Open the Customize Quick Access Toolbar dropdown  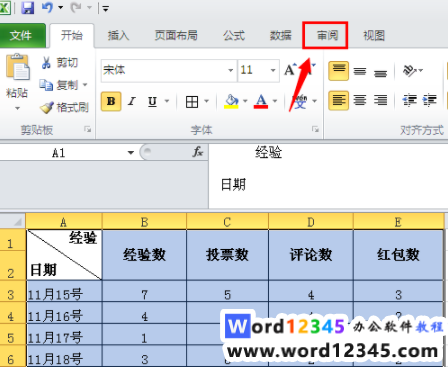(x=105, y=9)
